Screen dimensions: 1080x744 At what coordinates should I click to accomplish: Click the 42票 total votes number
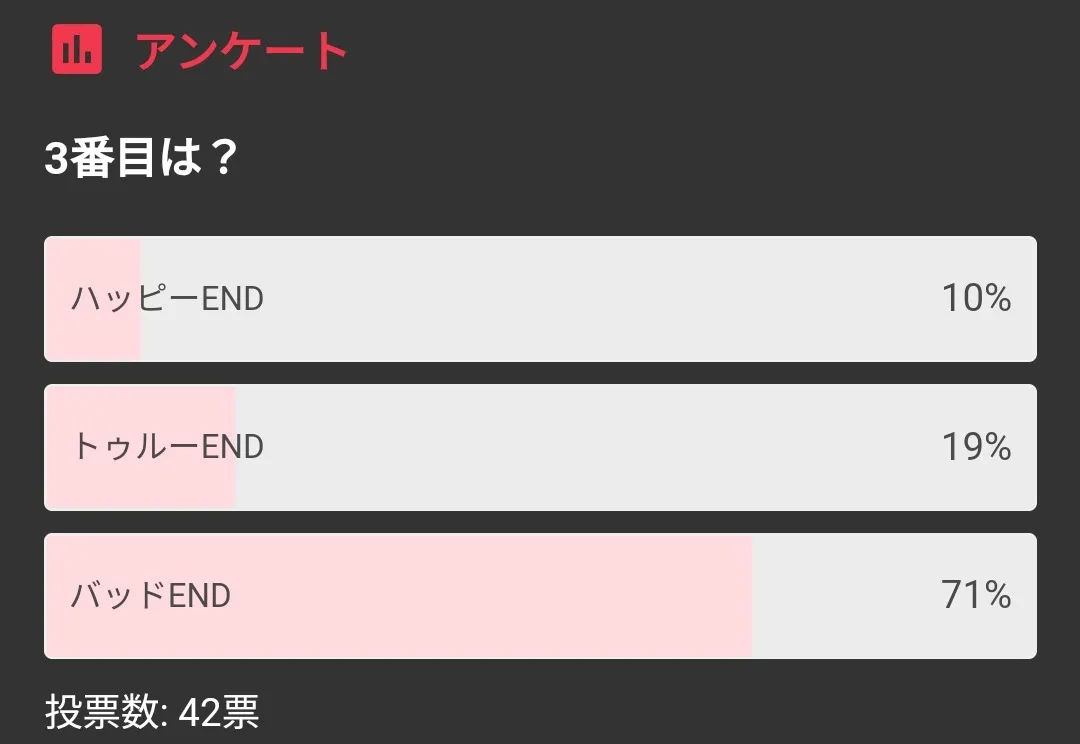(x=219, y=713)
